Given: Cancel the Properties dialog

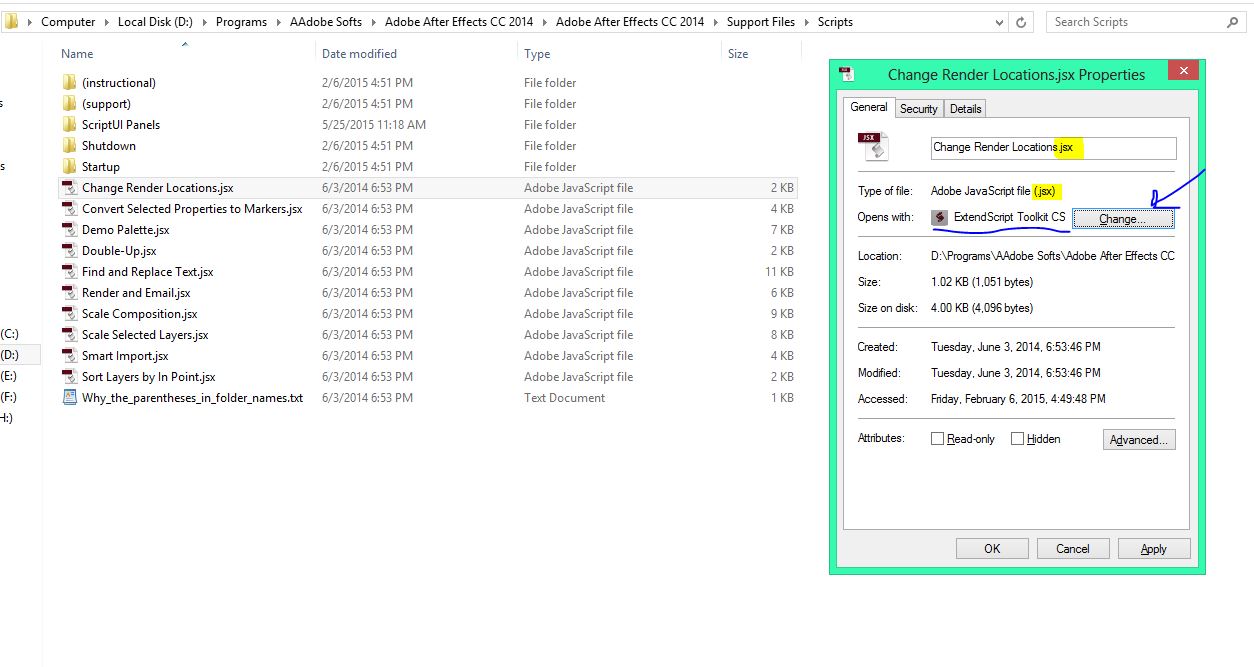Looking at the screenshot, I should [1073, 548].
